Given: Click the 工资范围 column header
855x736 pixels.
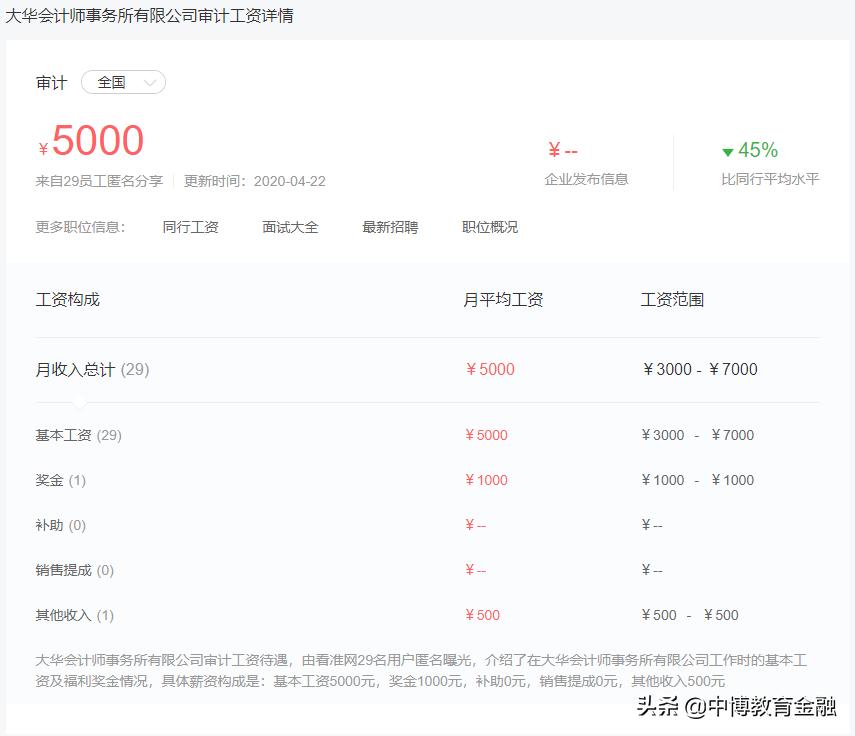Looking at the screenshot, I should 672,298.
